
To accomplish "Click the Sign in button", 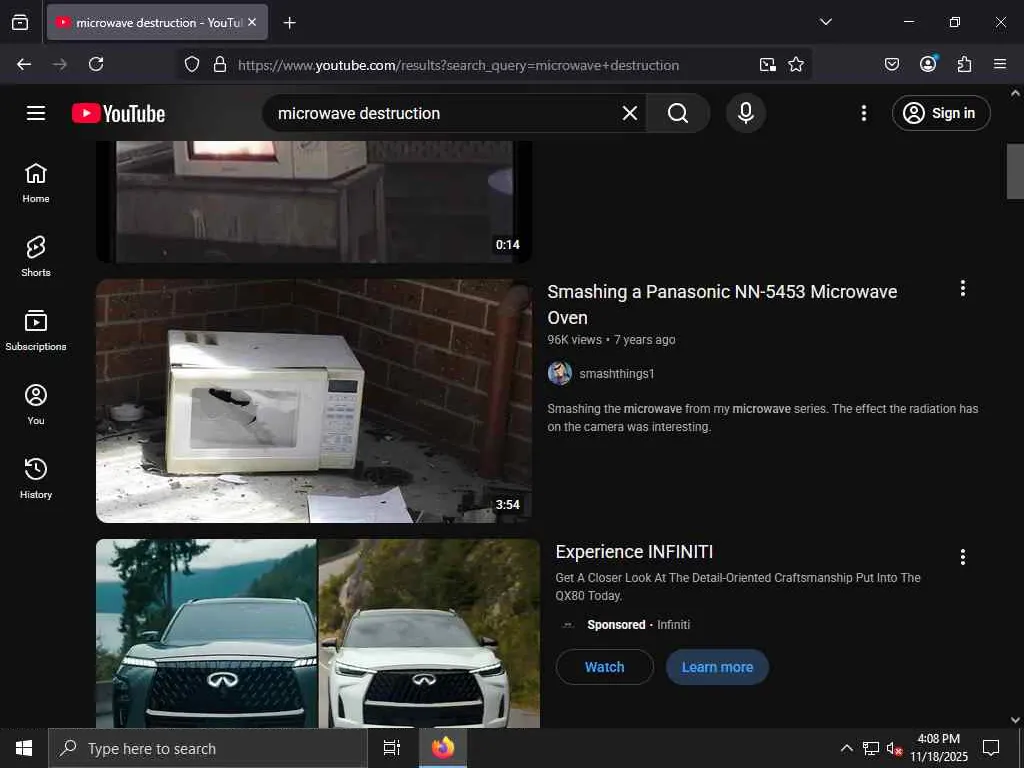I will tap(941, 113).
